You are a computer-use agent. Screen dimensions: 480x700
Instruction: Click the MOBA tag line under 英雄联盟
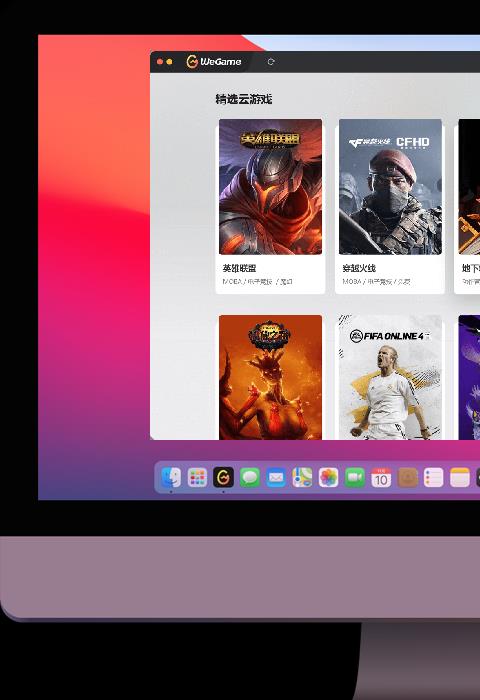click(x=257, y=282)
